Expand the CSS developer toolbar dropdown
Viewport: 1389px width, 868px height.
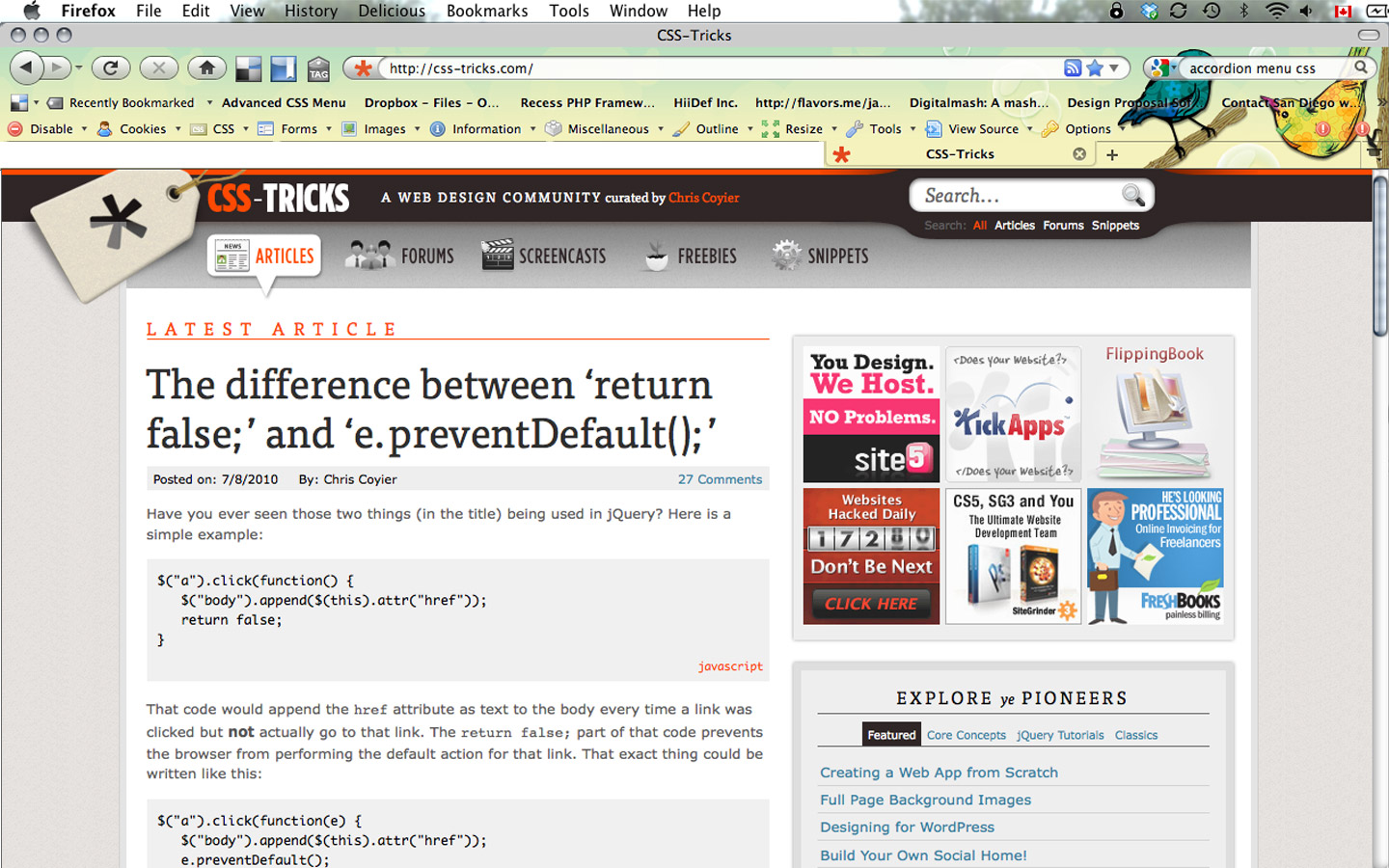(246, 129)
